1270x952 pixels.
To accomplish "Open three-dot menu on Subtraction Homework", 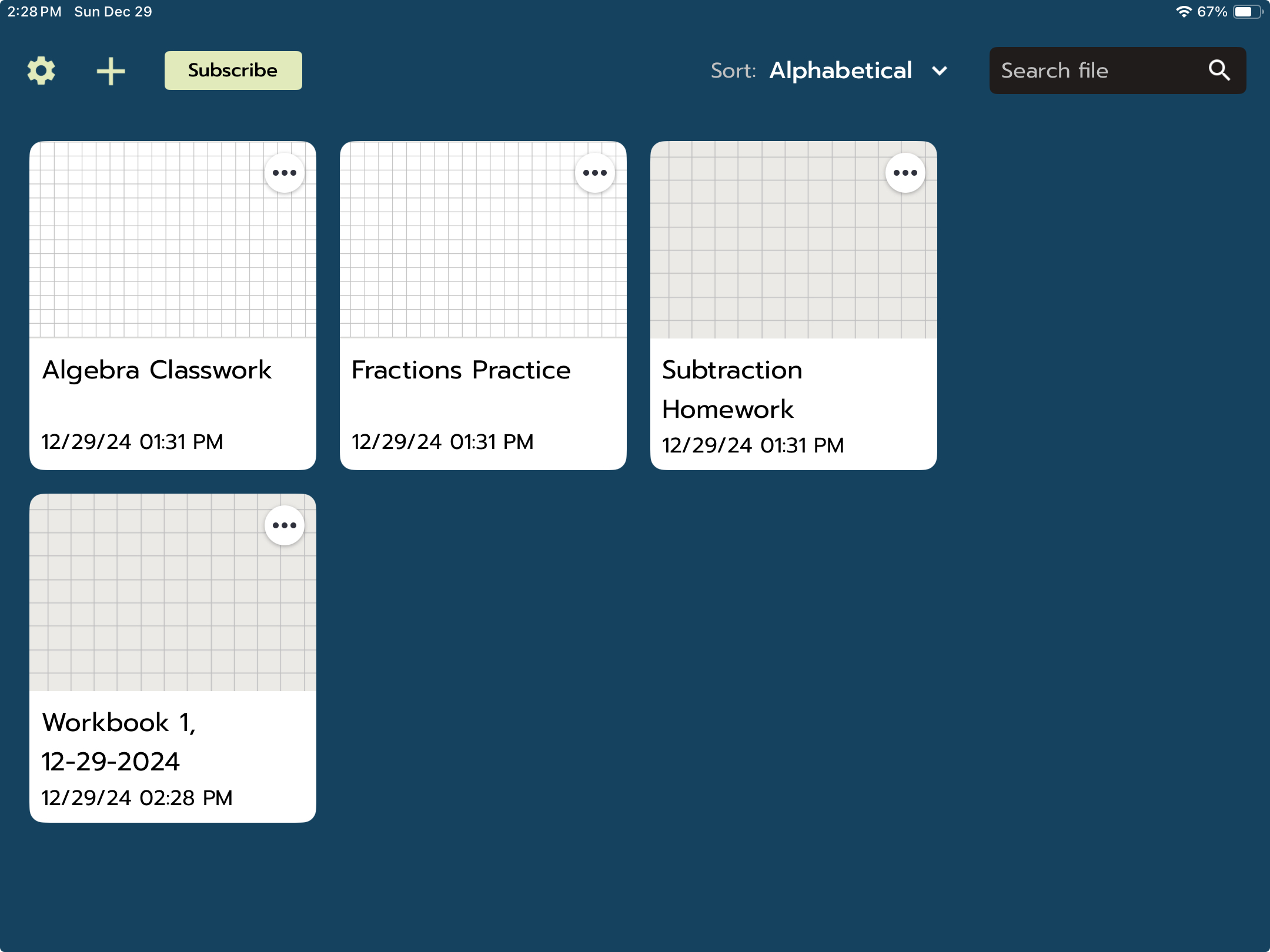I will point(905,173).
